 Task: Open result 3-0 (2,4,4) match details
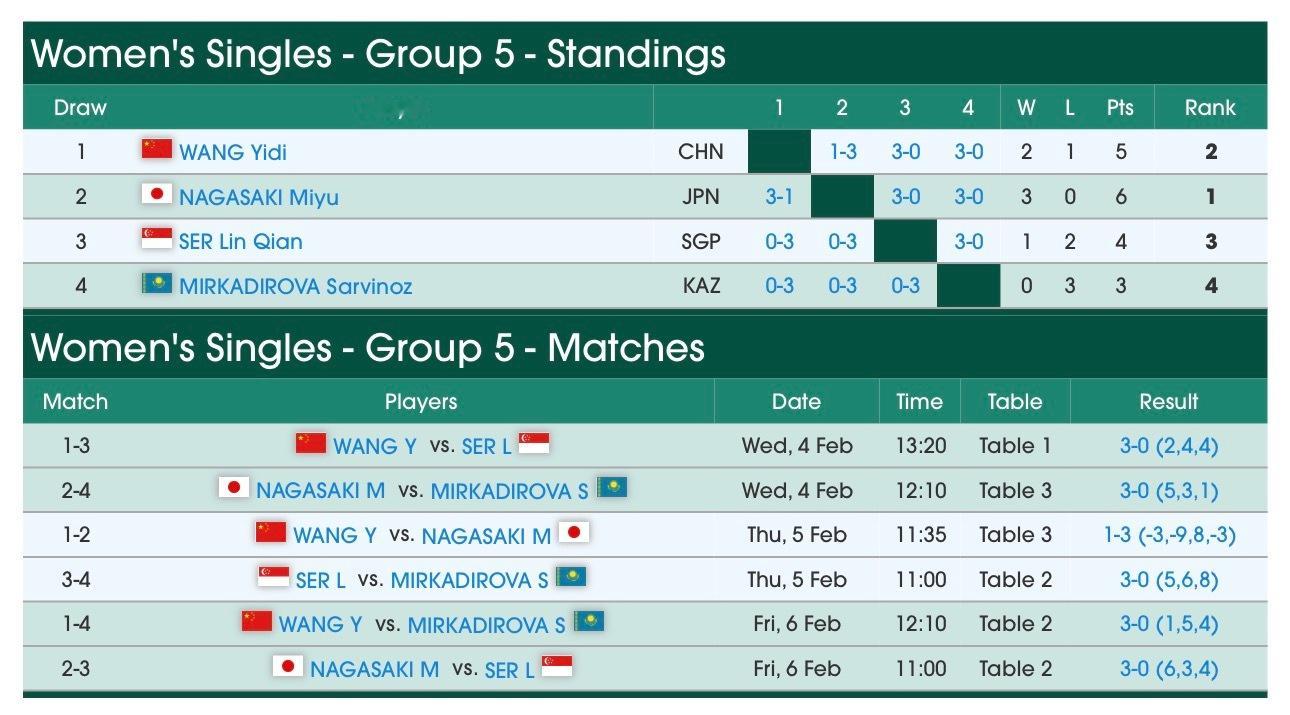coord(1169,446)
